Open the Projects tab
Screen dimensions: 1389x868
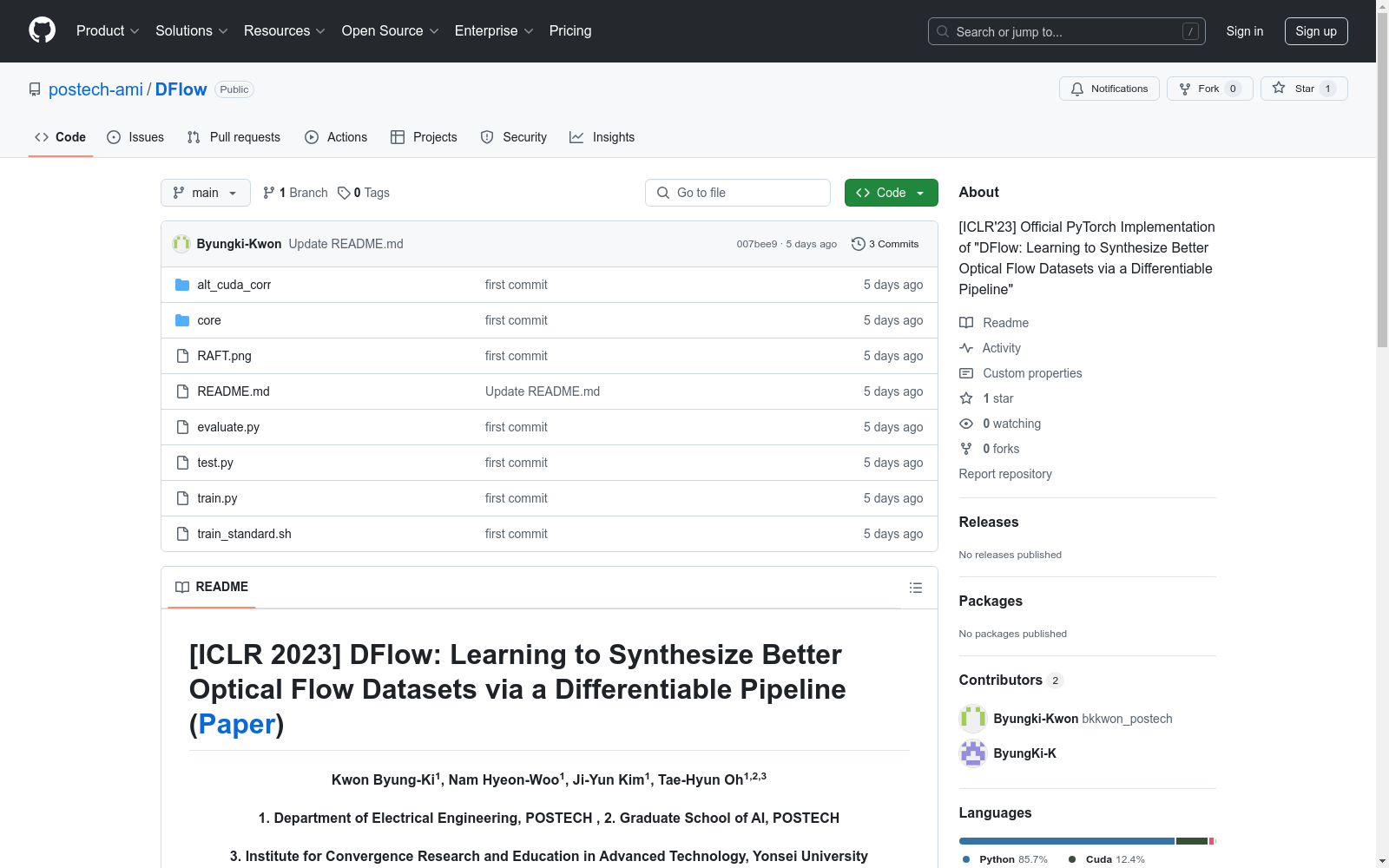click(x=424, y=137)
